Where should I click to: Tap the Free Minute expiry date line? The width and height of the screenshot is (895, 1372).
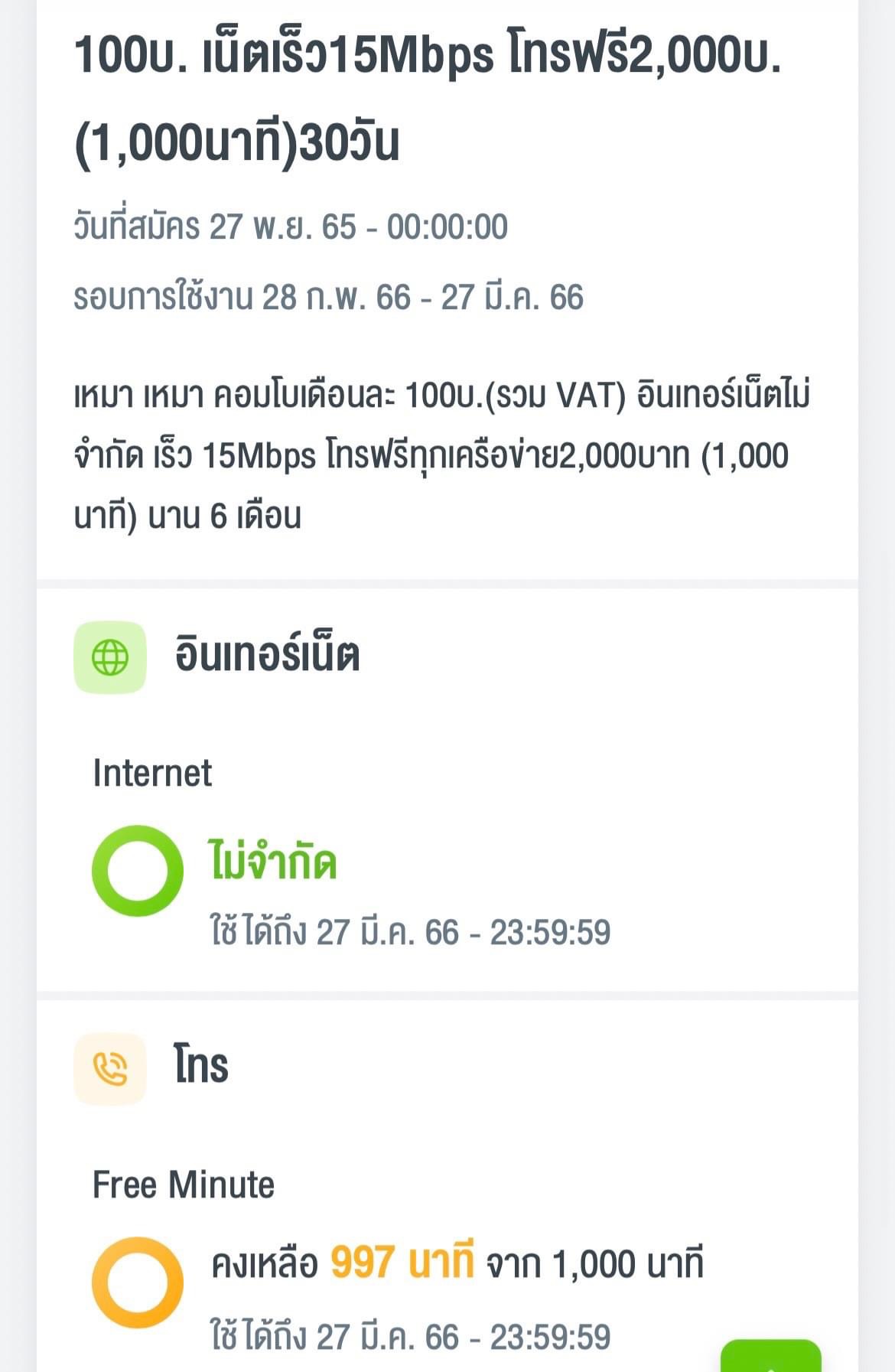tap(411, 1338)
